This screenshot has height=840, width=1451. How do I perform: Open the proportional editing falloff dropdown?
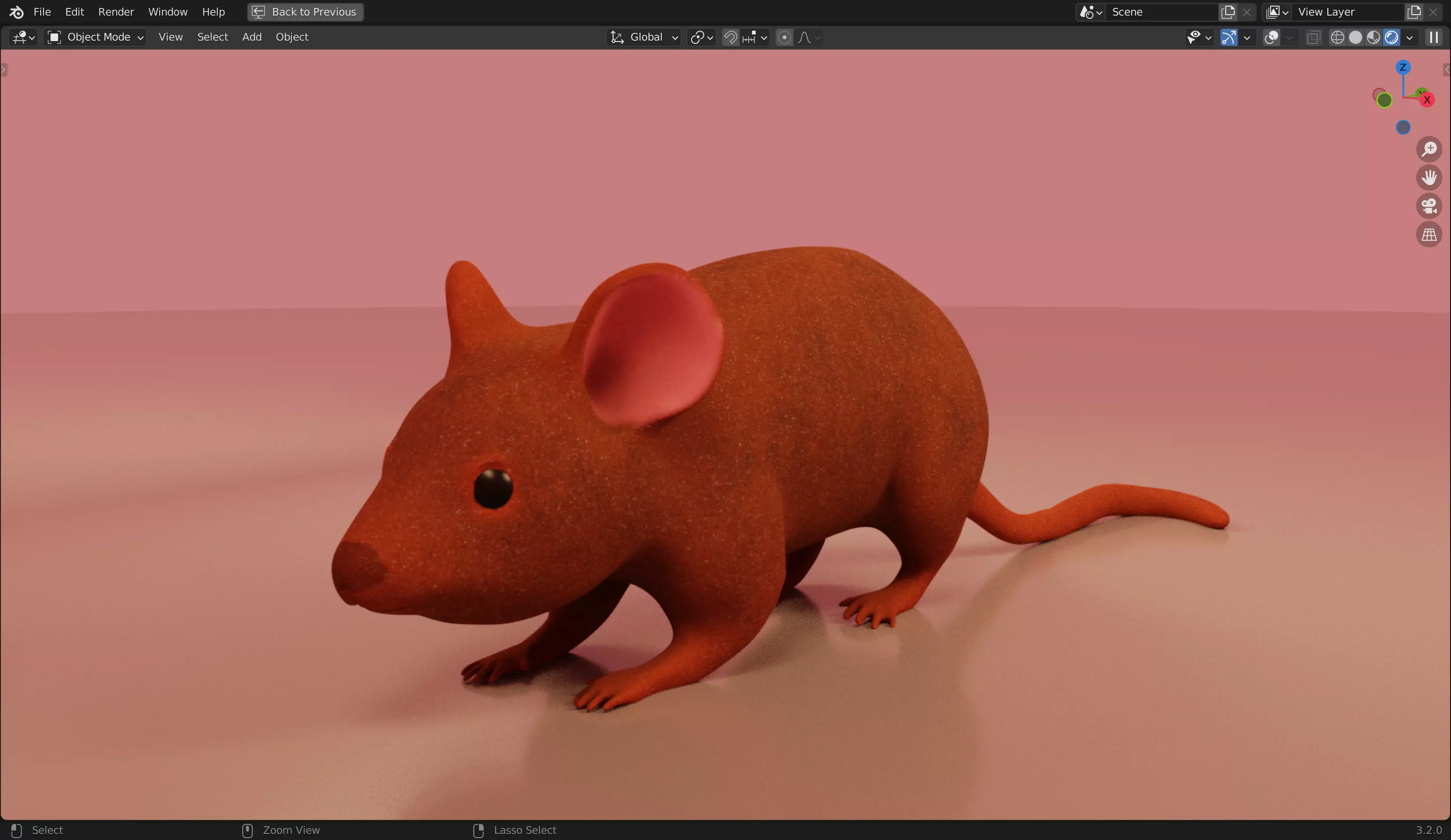click(809, 37)
